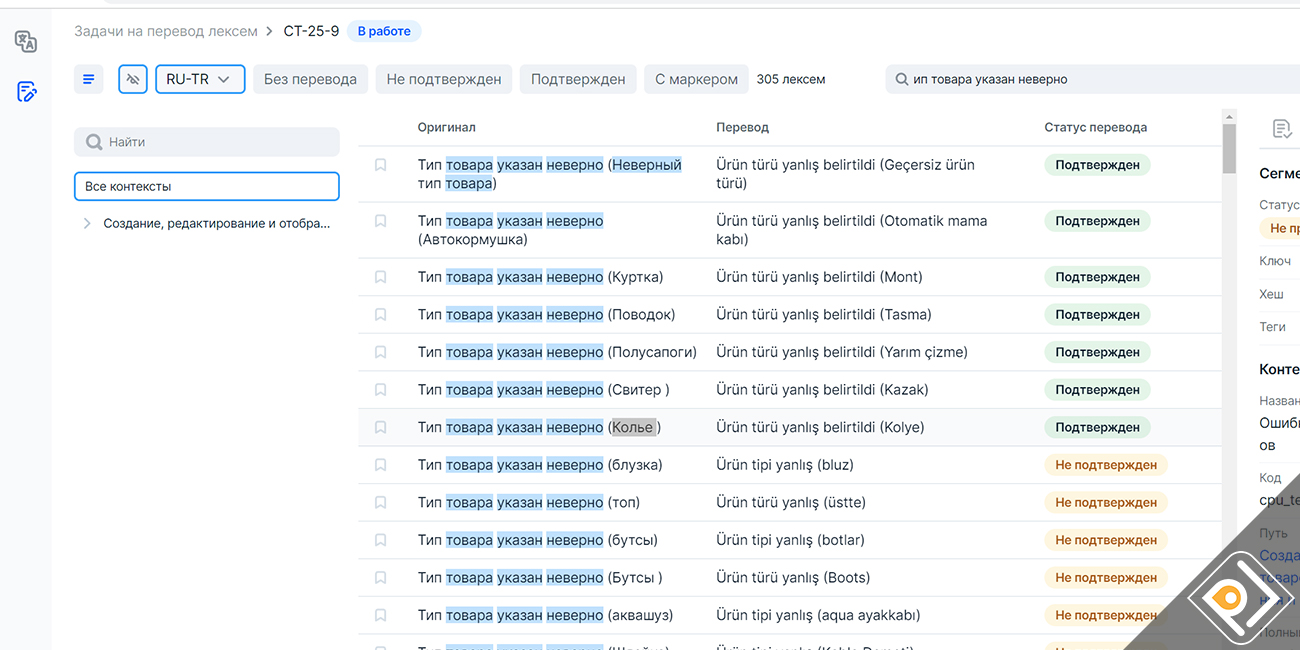Filter by 'Без перевода' status

point(310,79)
